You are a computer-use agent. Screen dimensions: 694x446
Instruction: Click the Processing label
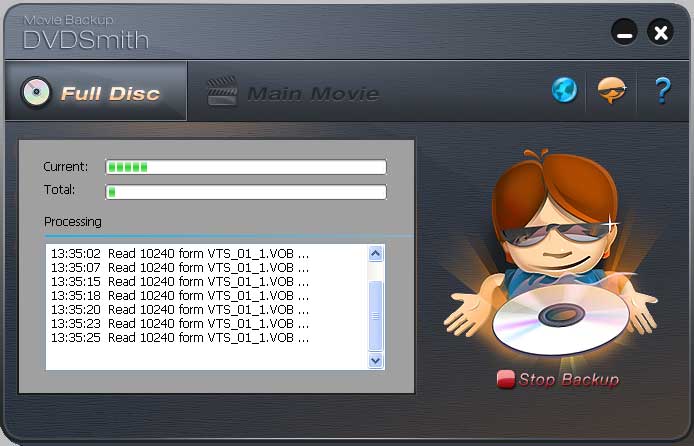(73, 222)
